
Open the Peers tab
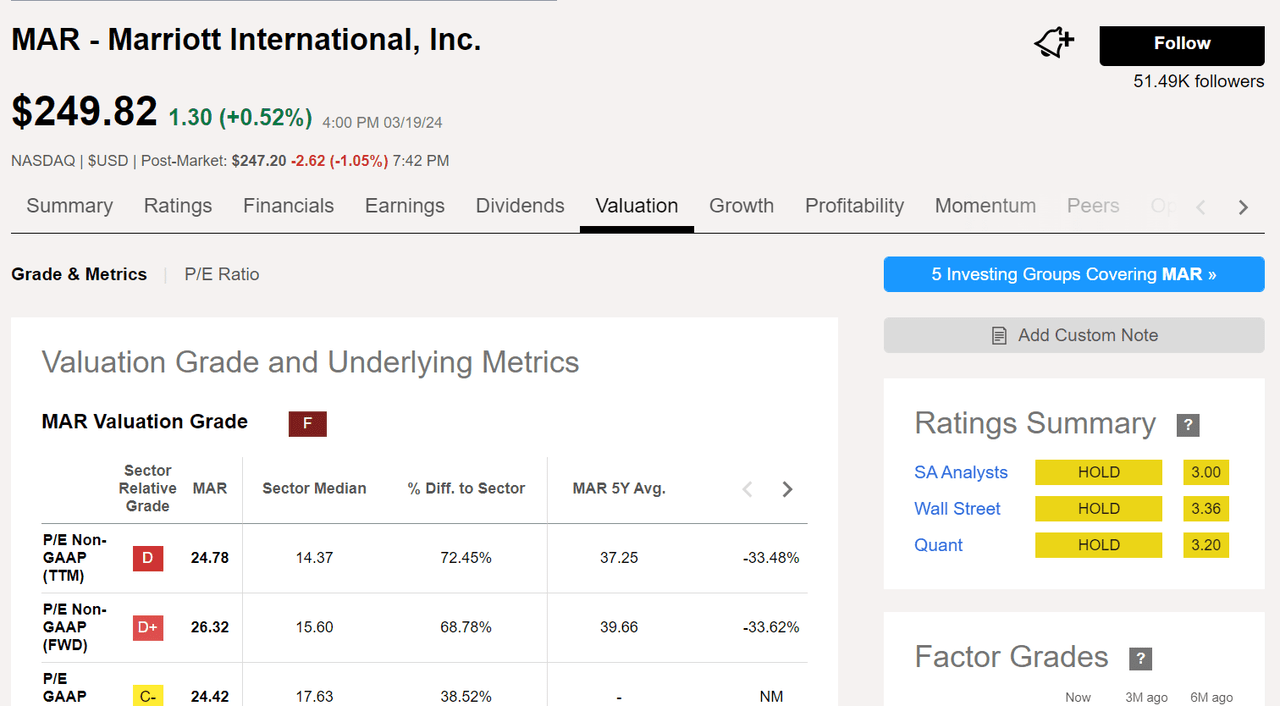click(1093, 206)
